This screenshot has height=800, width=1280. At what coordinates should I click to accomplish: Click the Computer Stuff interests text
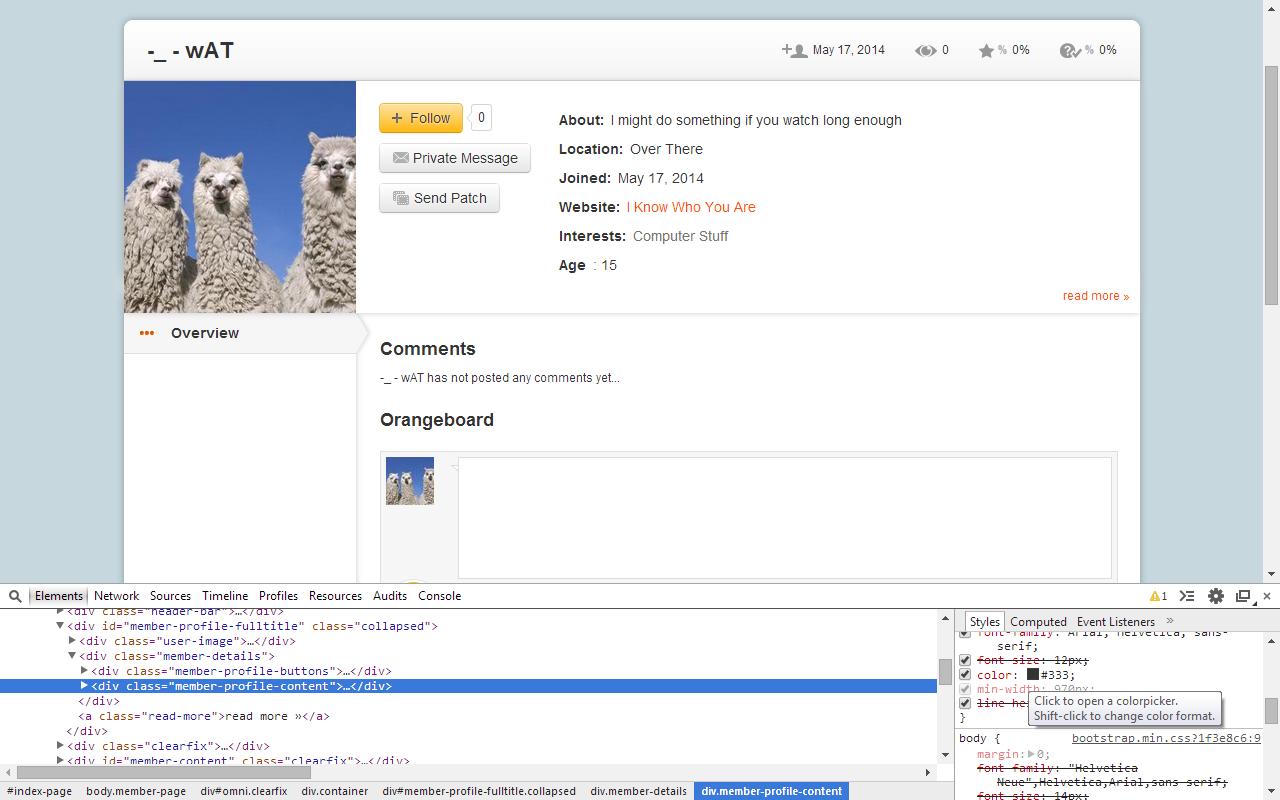click(x=681, y=236)
